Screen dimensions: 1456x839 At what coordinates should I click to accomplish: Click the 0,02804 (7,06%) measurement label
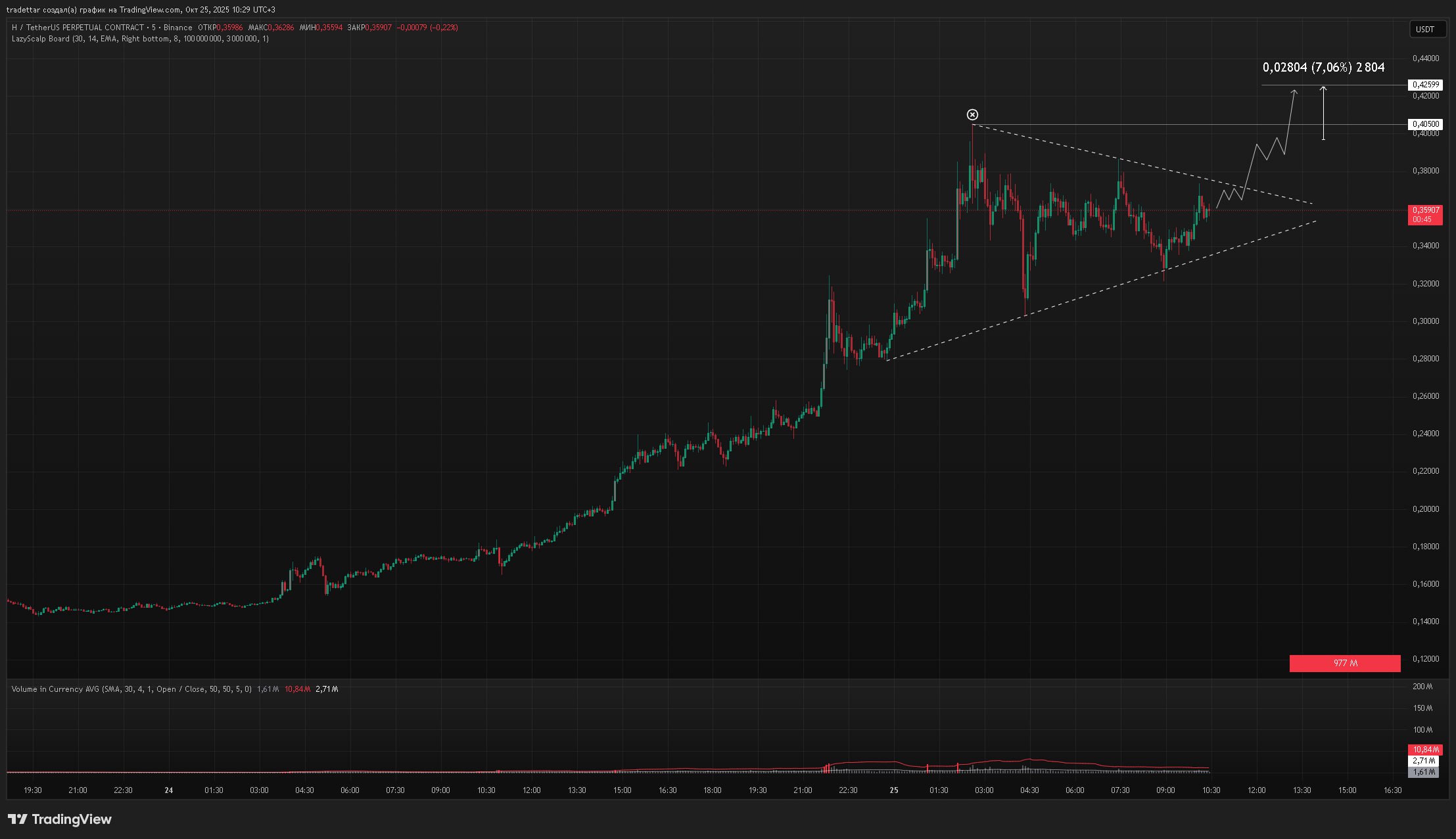1323,68
